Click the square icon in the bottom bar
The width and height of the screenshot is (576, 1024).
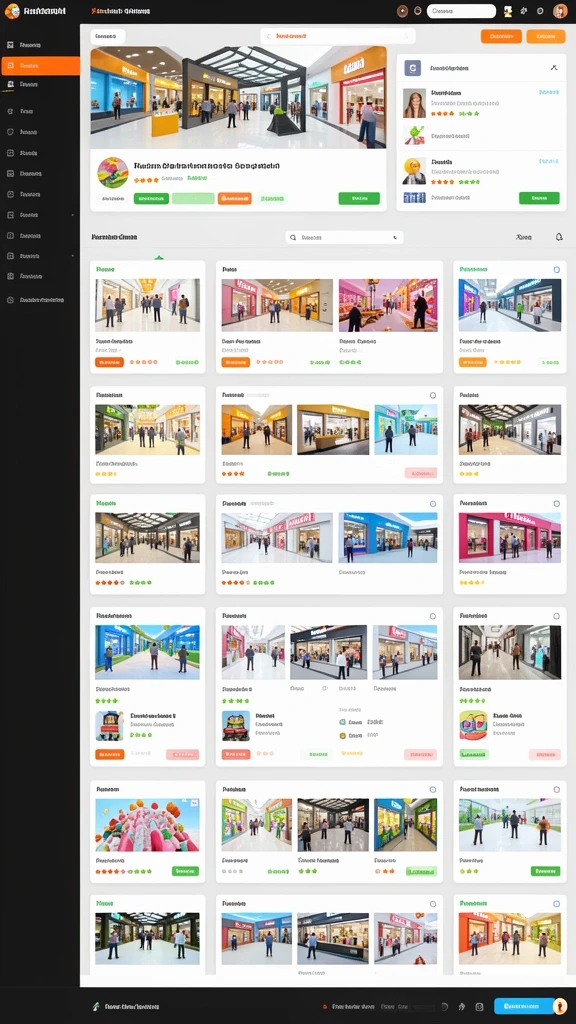point(479,1006)
